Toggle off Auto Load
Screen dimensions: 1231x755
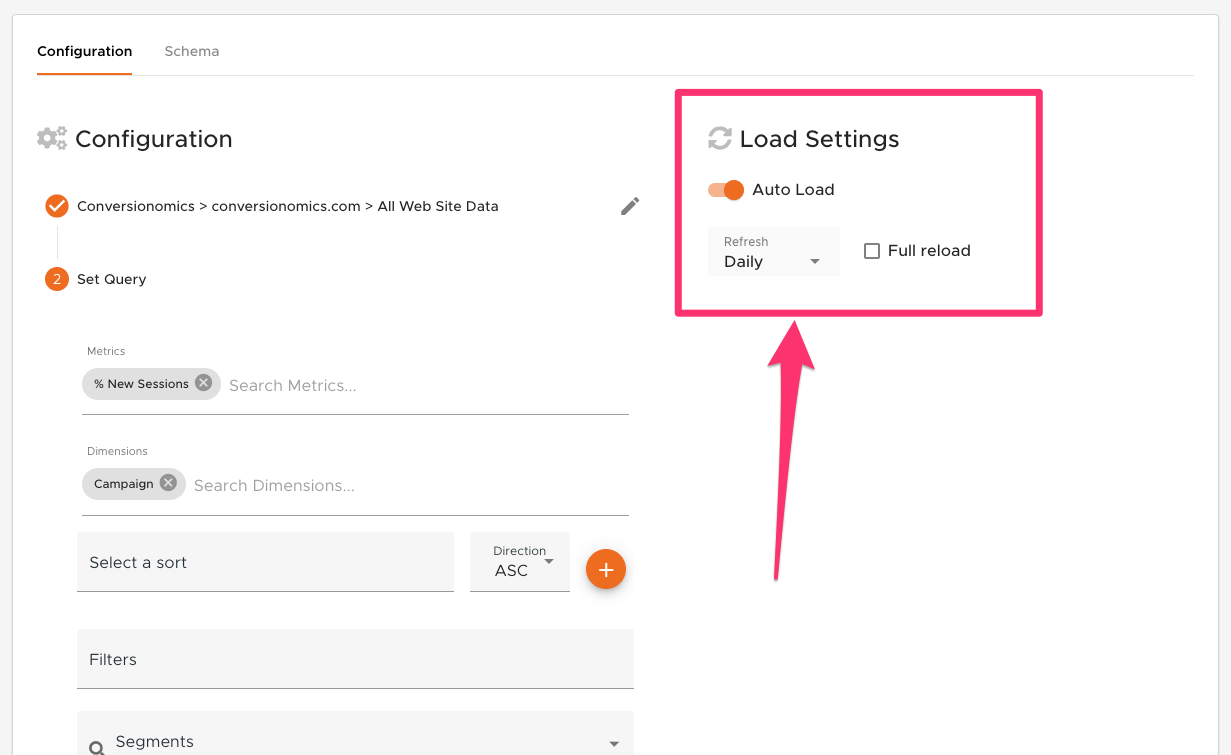(x=725, y=189)
